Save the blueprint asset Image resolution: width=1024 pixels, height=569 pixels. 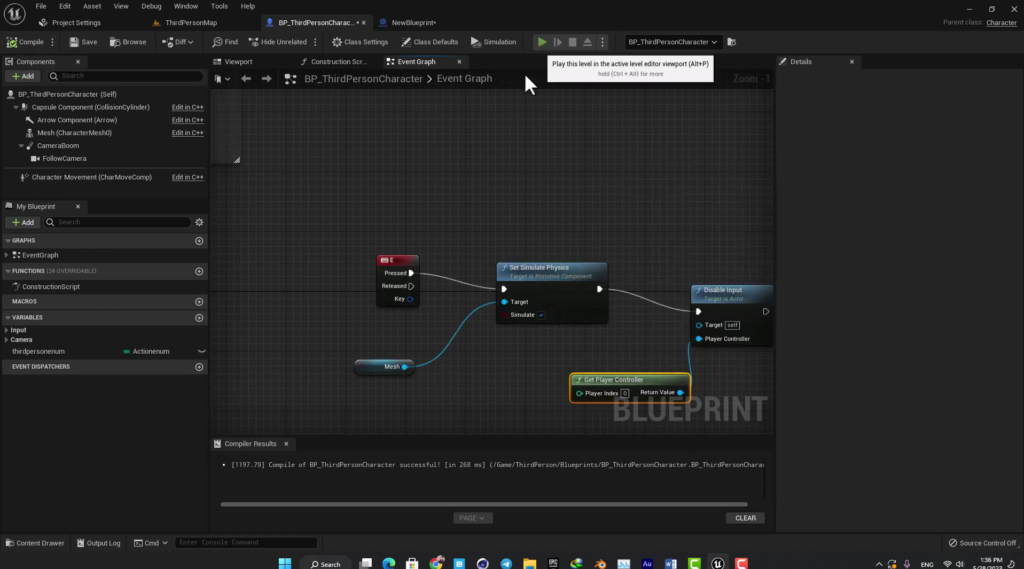pos(83,42)
